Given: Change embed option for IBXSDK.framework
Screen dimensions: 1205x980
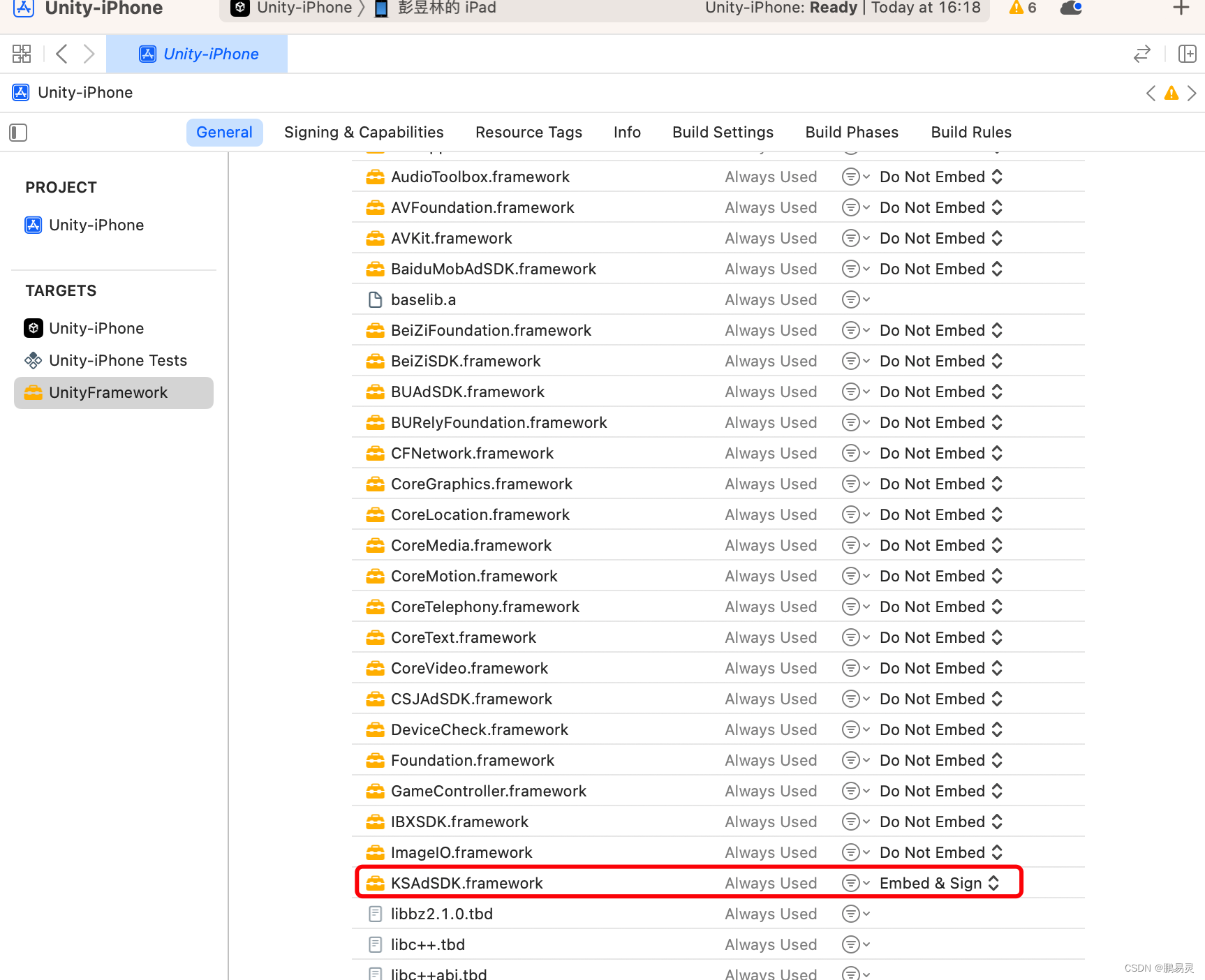Looking at the screenshot, I should click(x=941, y=822).
